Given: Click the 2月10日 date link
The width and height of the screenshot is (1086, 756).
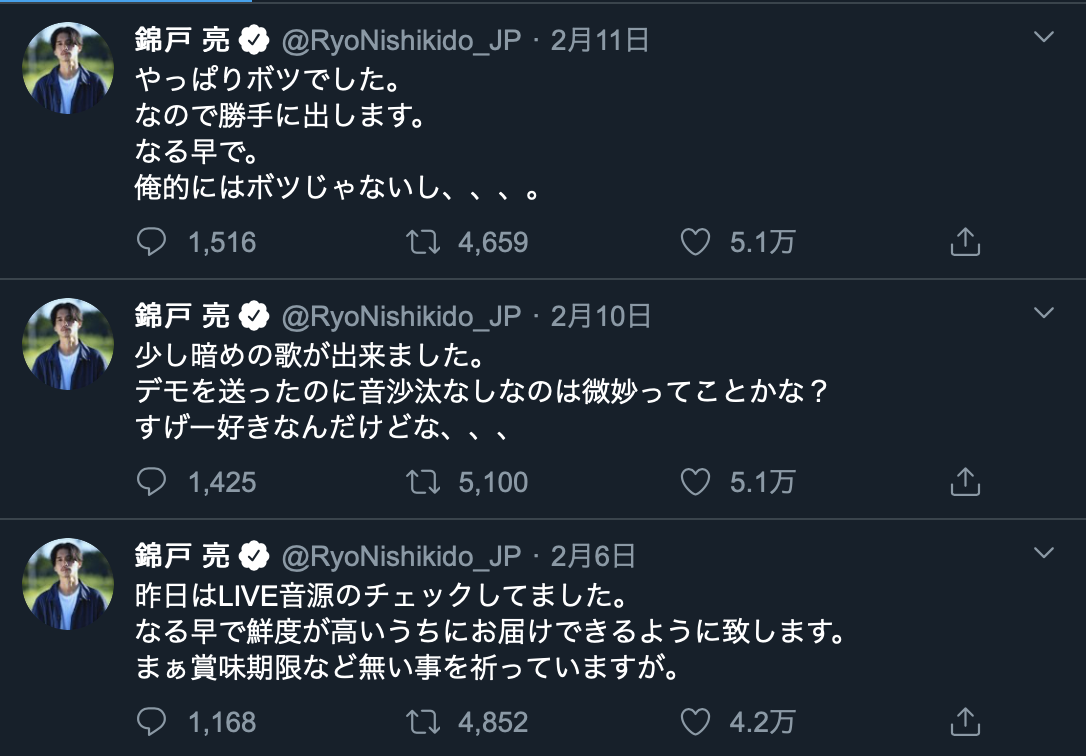Looking at the screenshot, I should point(600,317).
